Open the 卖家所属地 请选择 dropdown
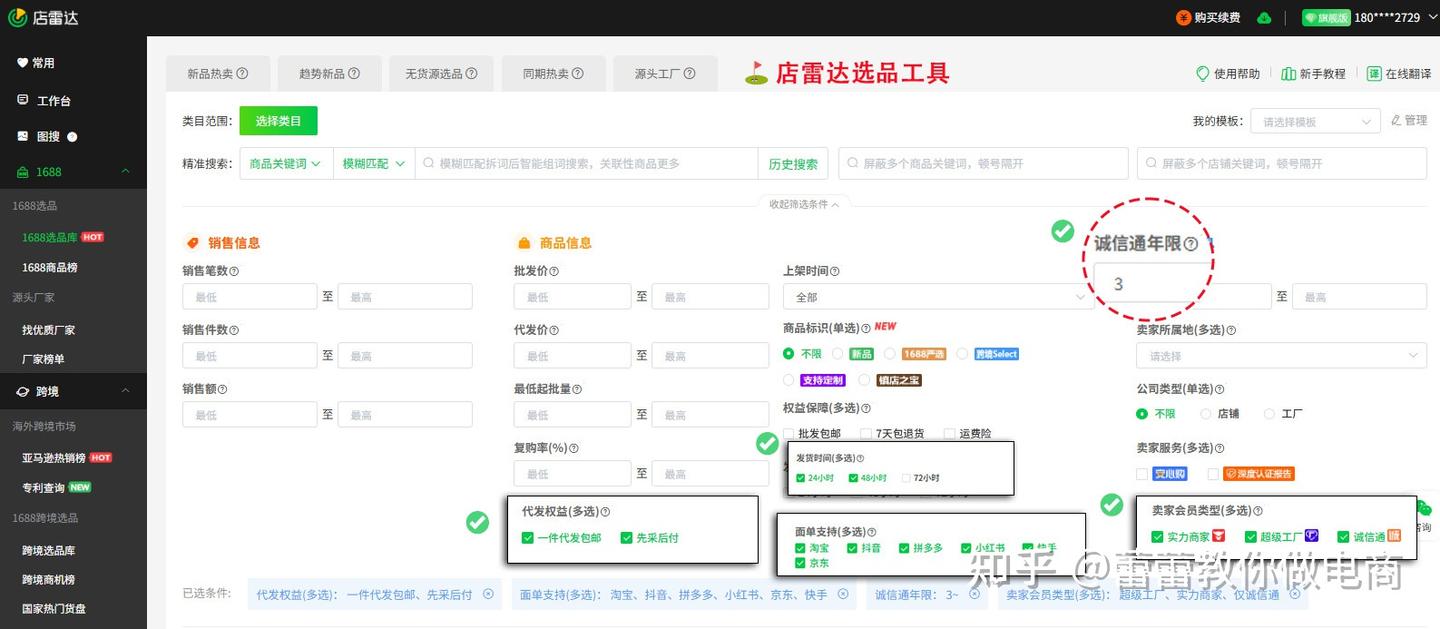Image resolution: width=1440 pixels, height=629 pixels. pyautogui.click(x=1281, y=355)
